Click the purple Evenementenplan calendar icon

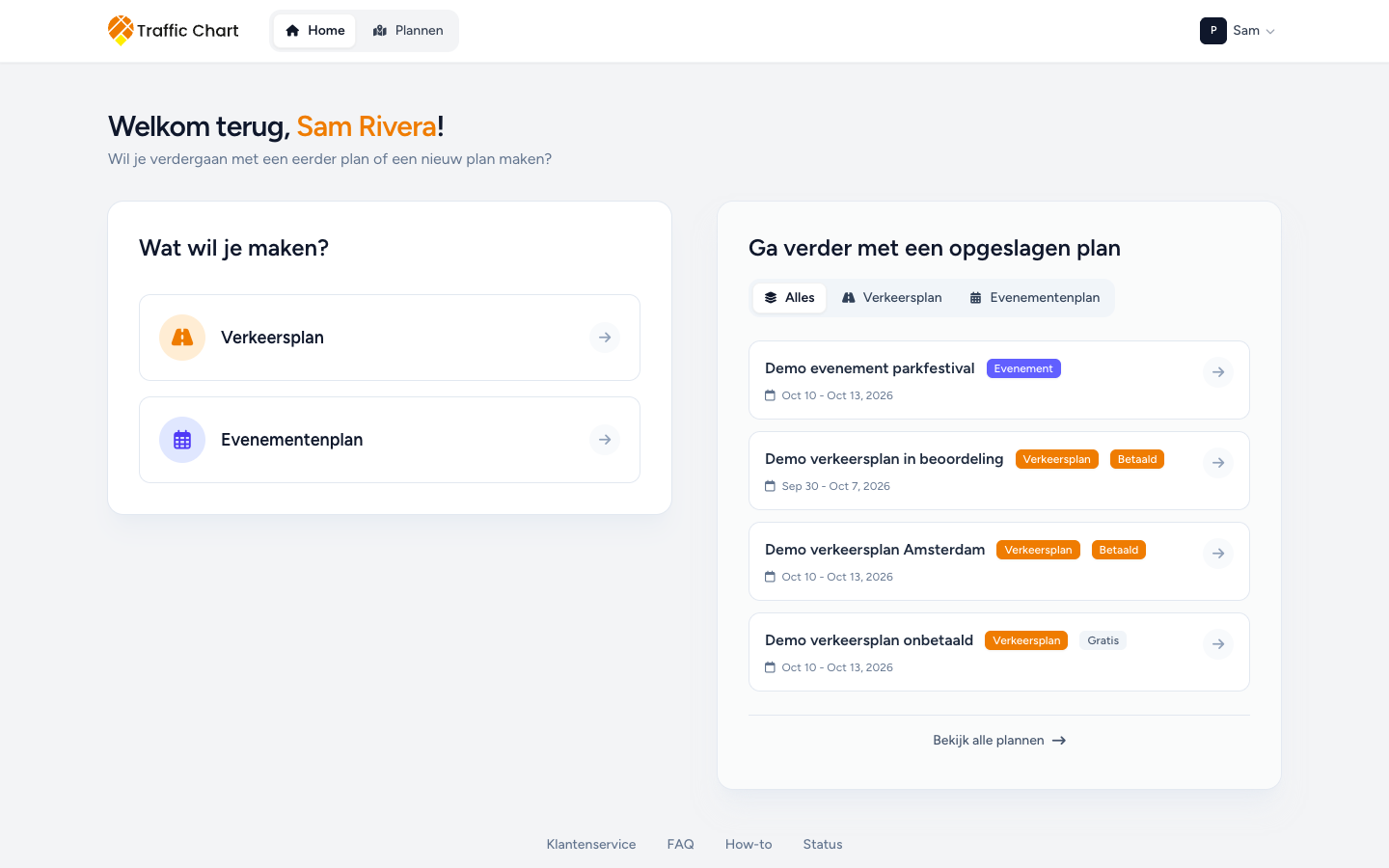[182, 440]
